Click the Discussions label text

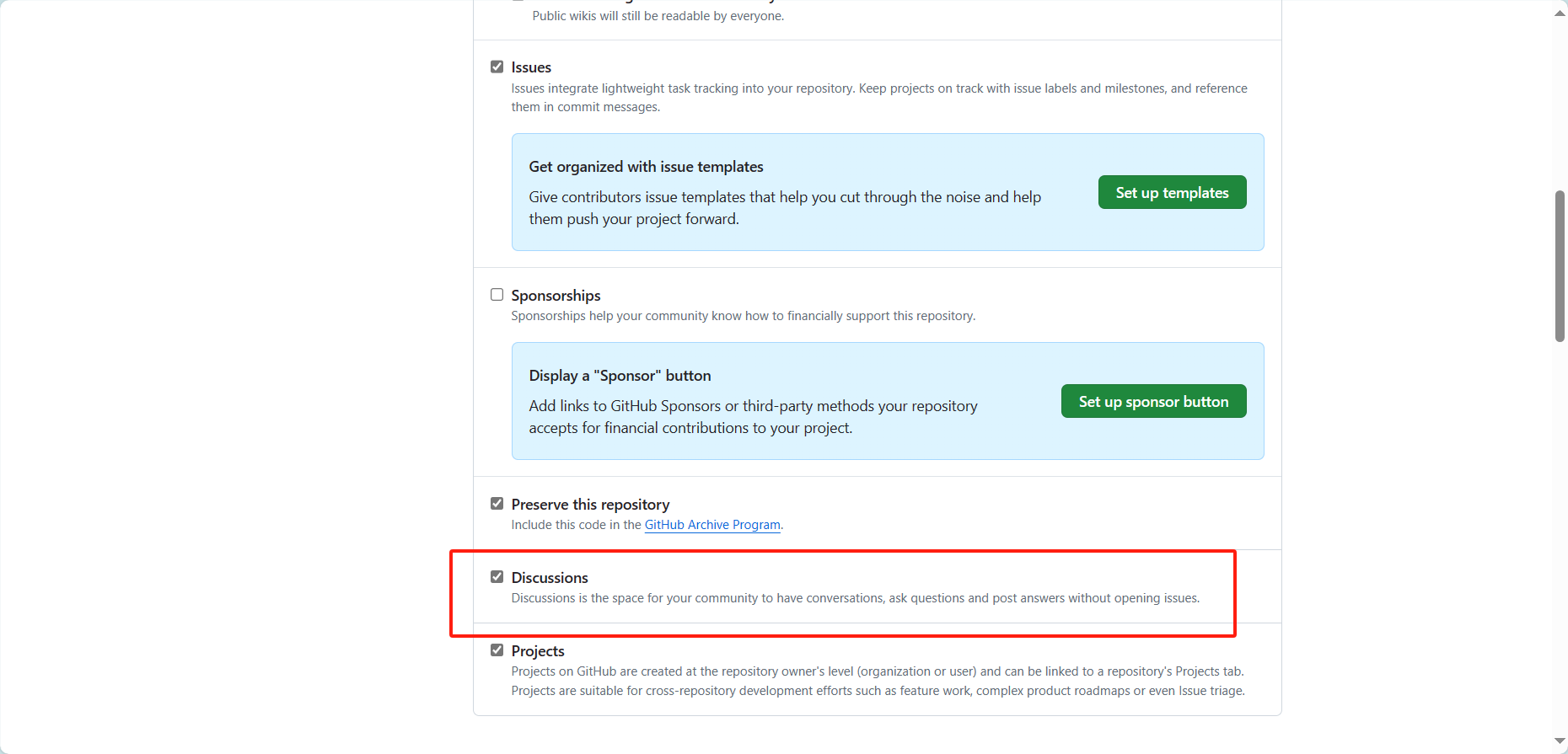coord(550,578)
